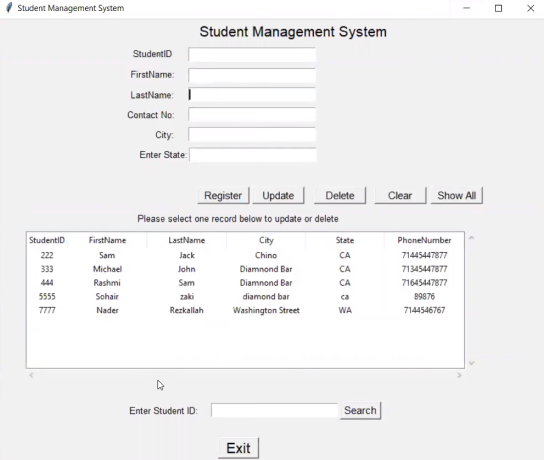The width and height of the screenshot is (544, 460).
Task: Click the PhoneNumber column header
Action: pos(424,240)
